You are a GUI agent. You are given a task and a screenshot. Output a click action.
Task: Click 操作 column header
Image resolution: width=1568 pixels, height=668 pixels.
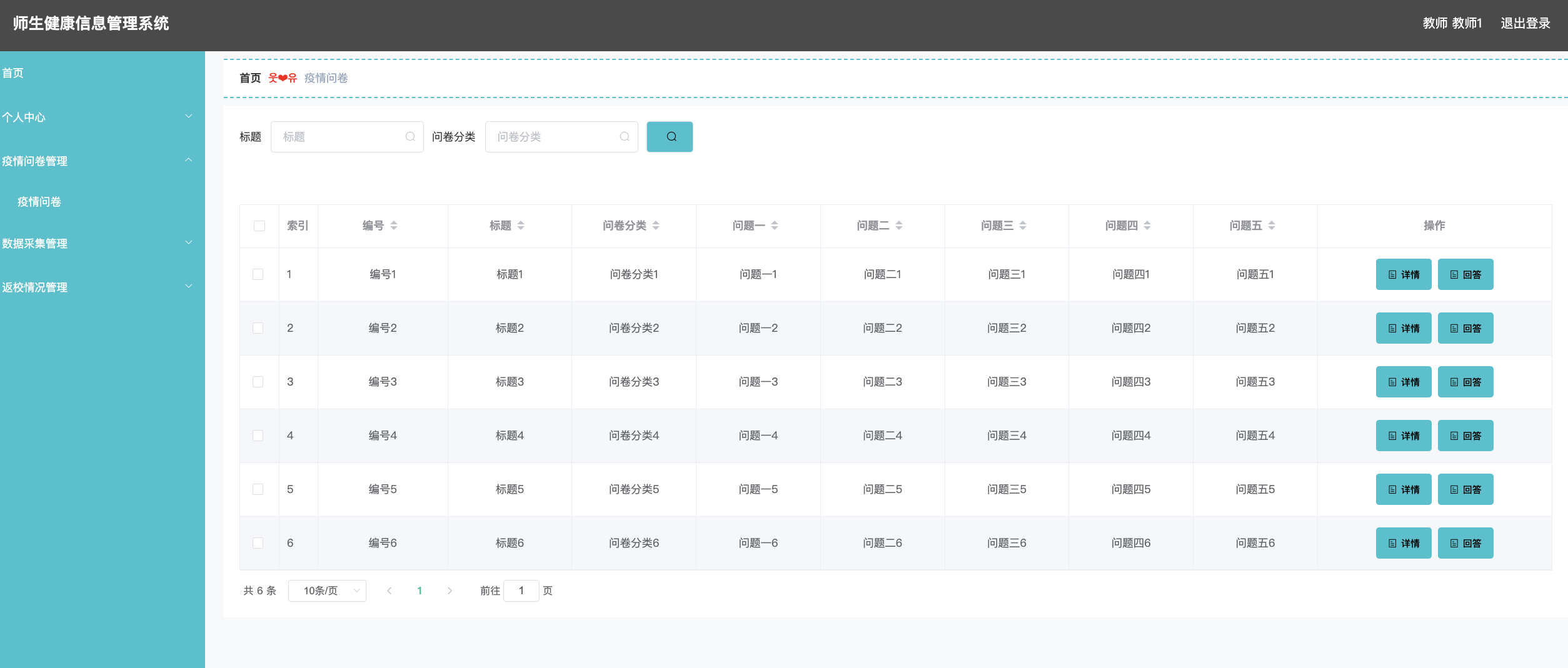tap(1434, 226)
